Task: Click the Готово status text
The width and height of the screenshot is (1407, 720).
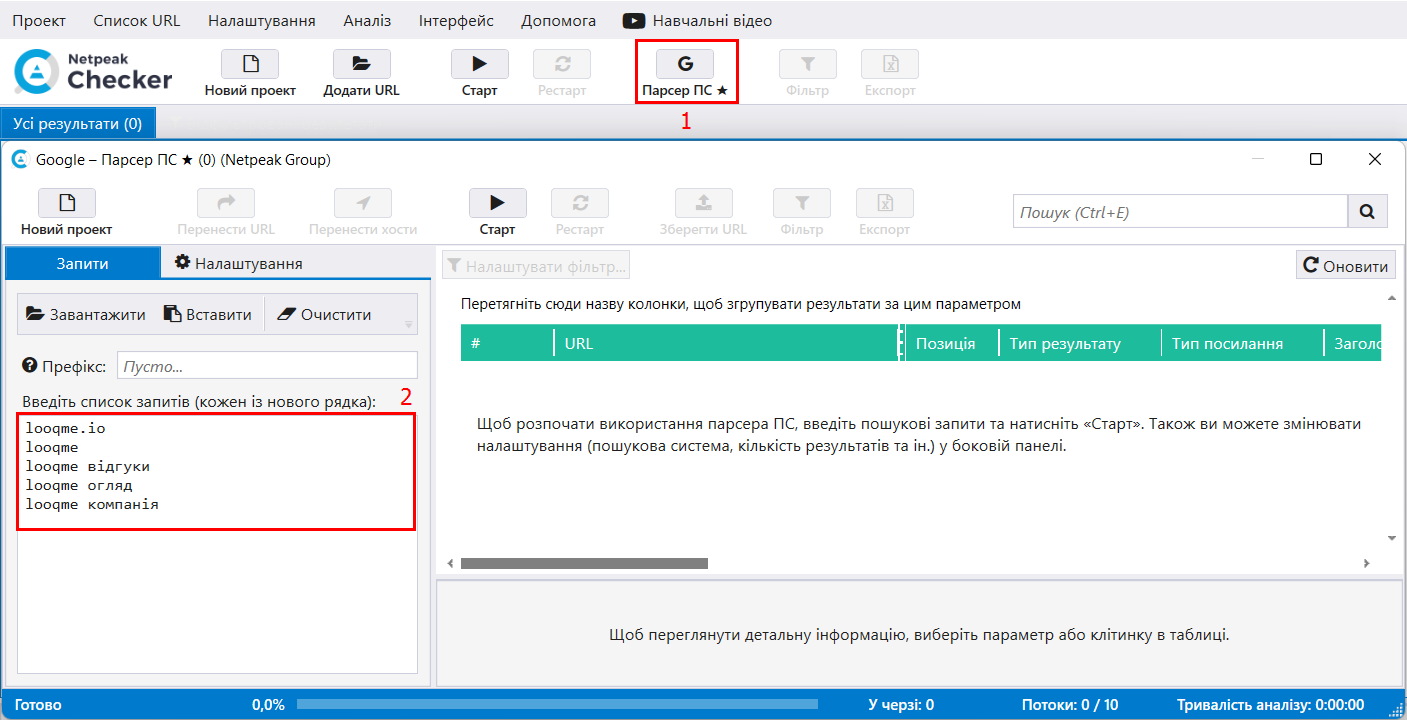Action: [x=38, y=704]
